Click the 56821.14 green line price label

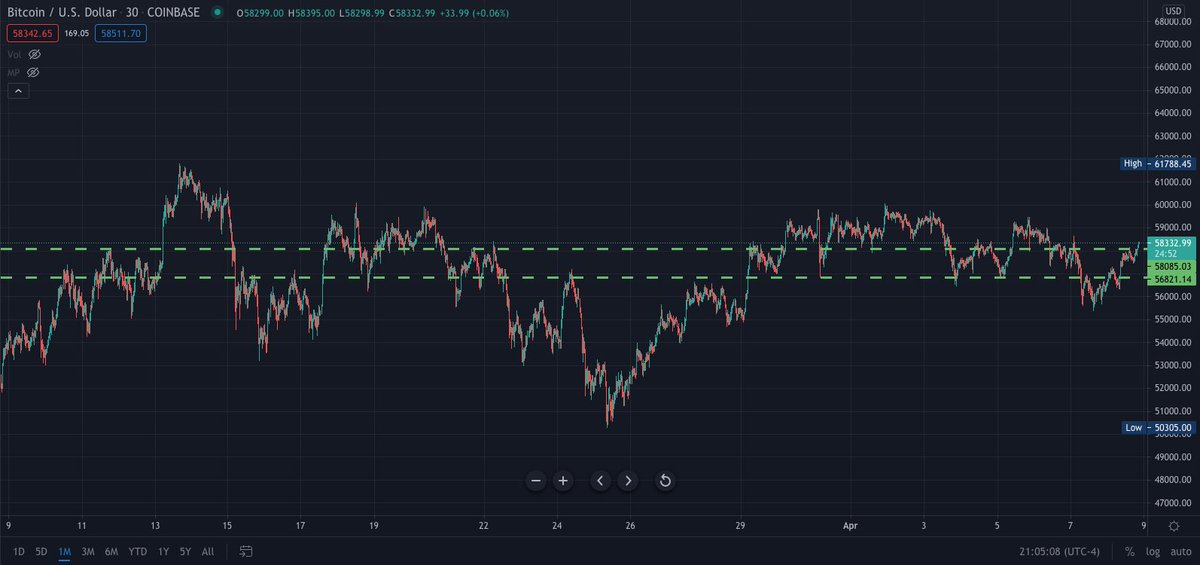[x=1172, y=280]
